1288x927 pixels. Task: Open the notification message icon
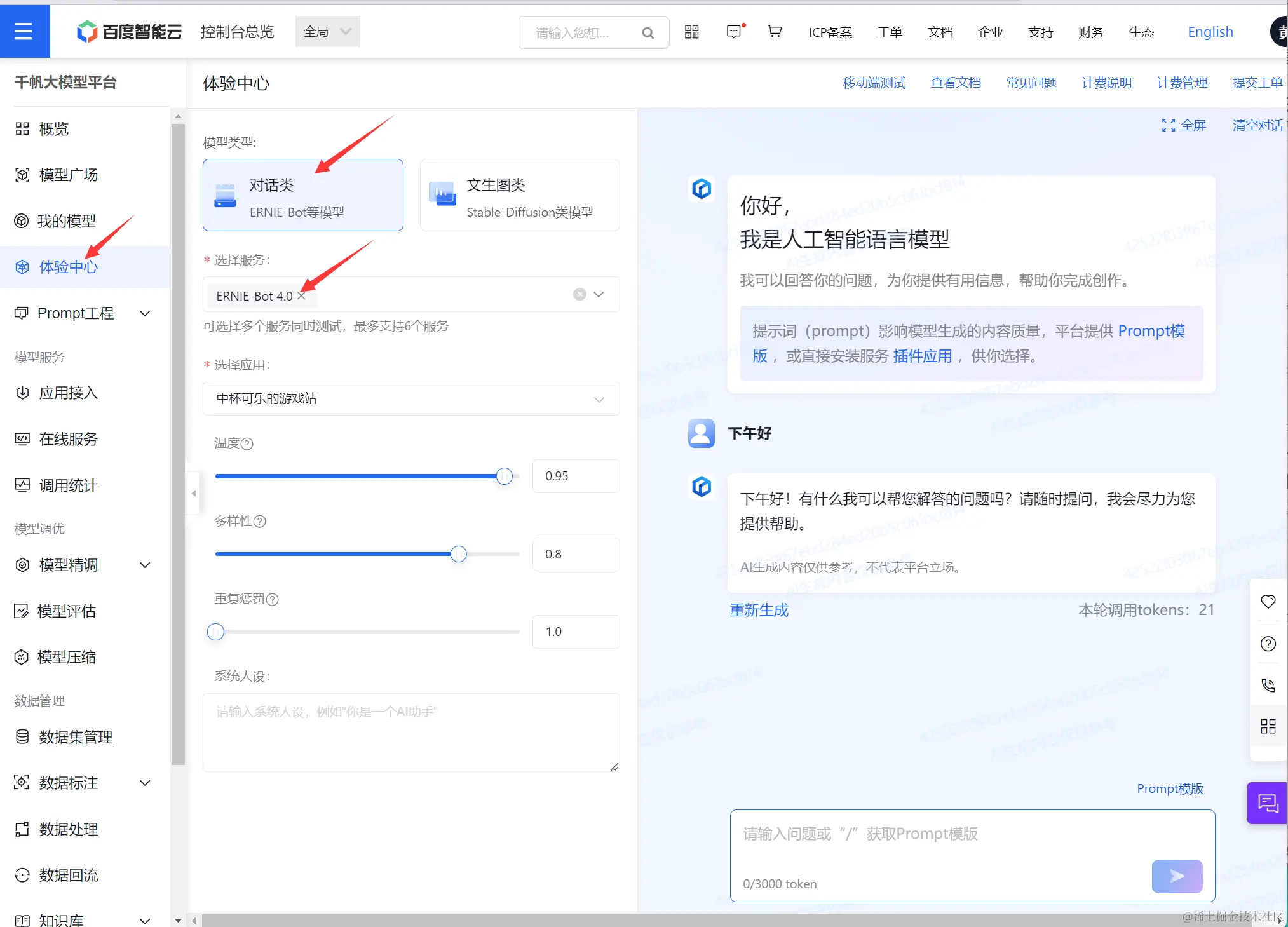pos(734,31)
